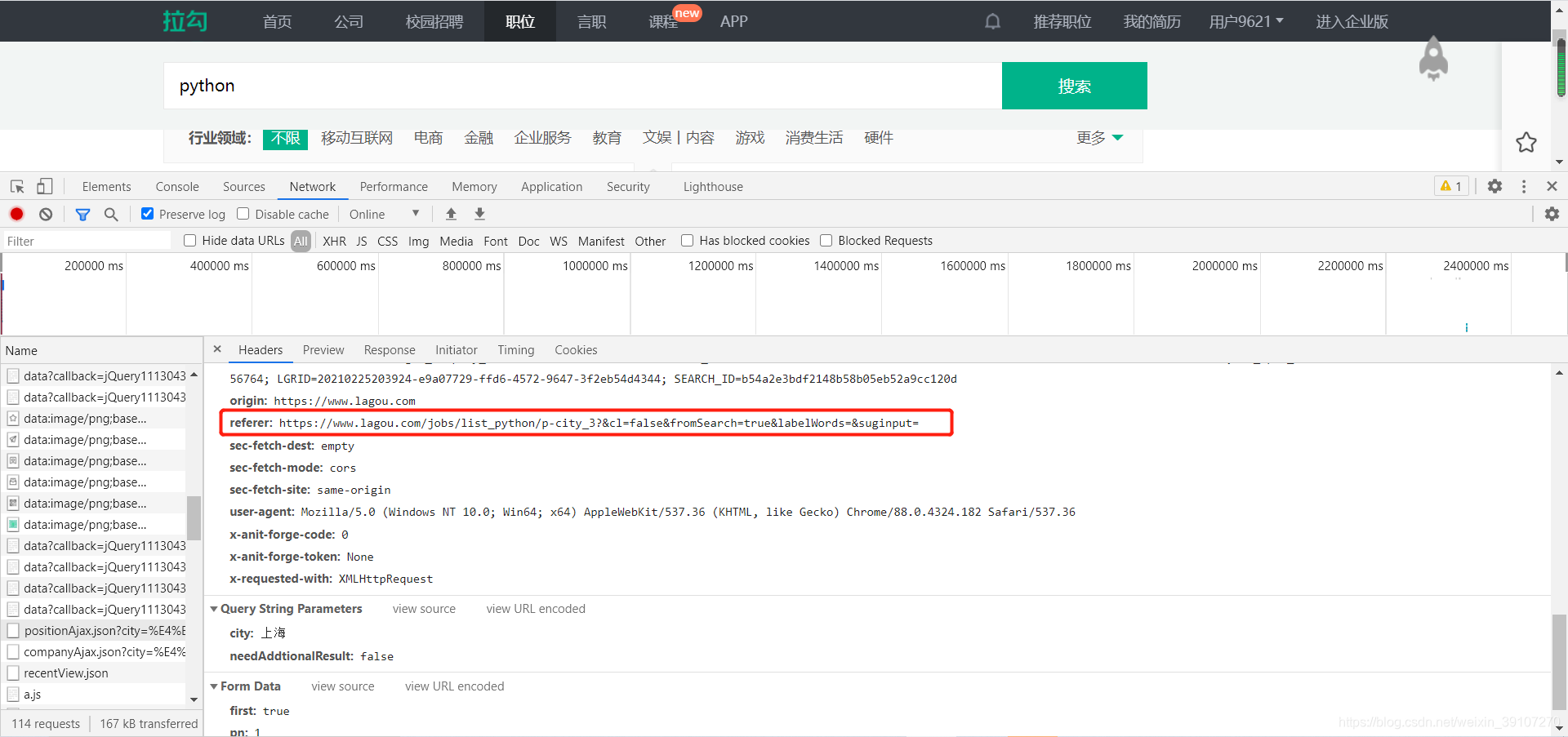The height and width of the screenshot is (737, 1568).
Task: Click the headers pane scrollbar thumb
Action: click(x=1559, y=663)
